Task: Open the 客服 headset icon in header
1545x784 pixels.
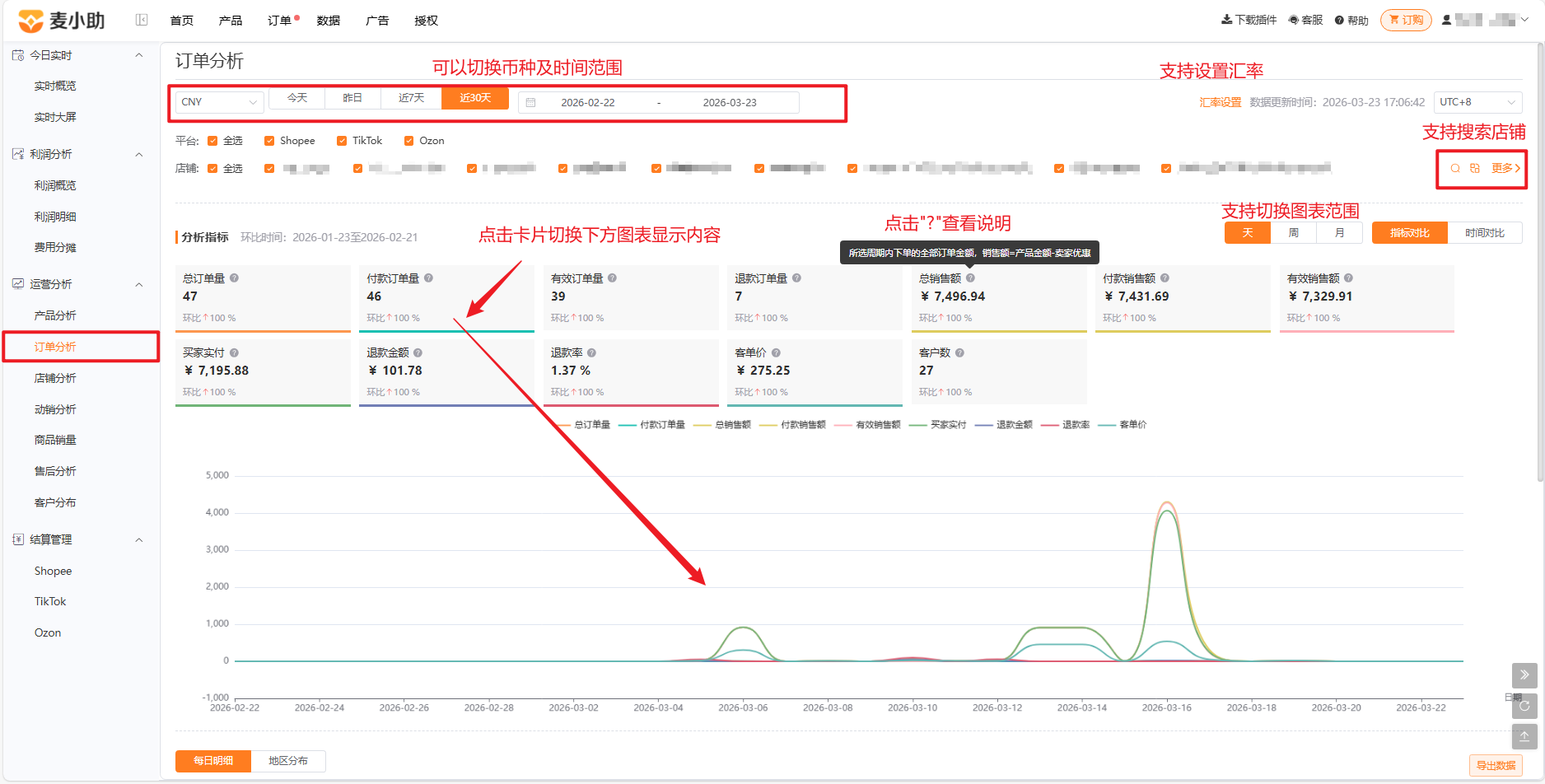Action: click(x=1294, y=20)
